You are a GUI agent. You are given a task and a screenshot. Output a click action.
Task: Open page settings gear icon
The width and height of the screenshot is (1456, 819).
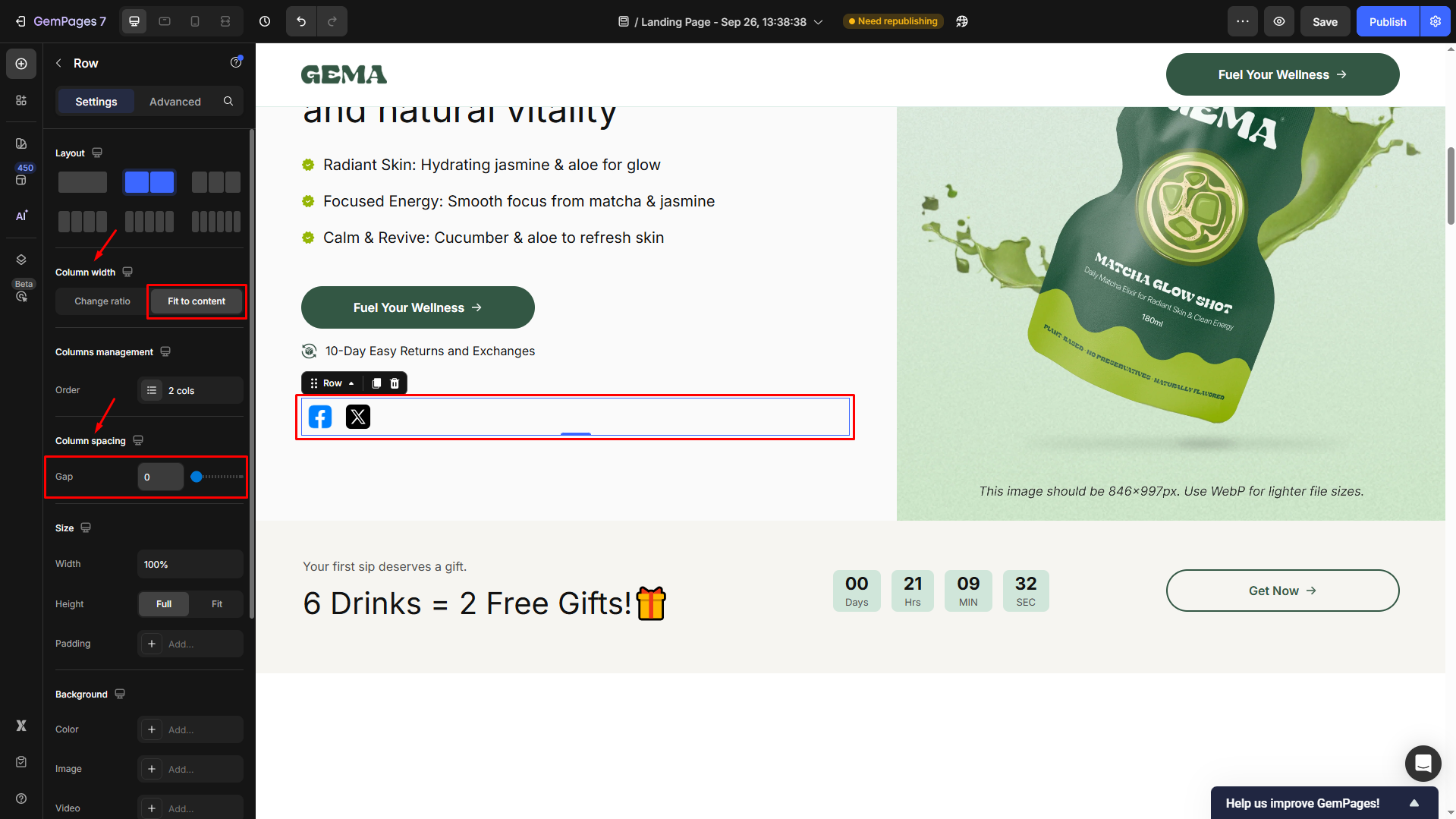1436,21
